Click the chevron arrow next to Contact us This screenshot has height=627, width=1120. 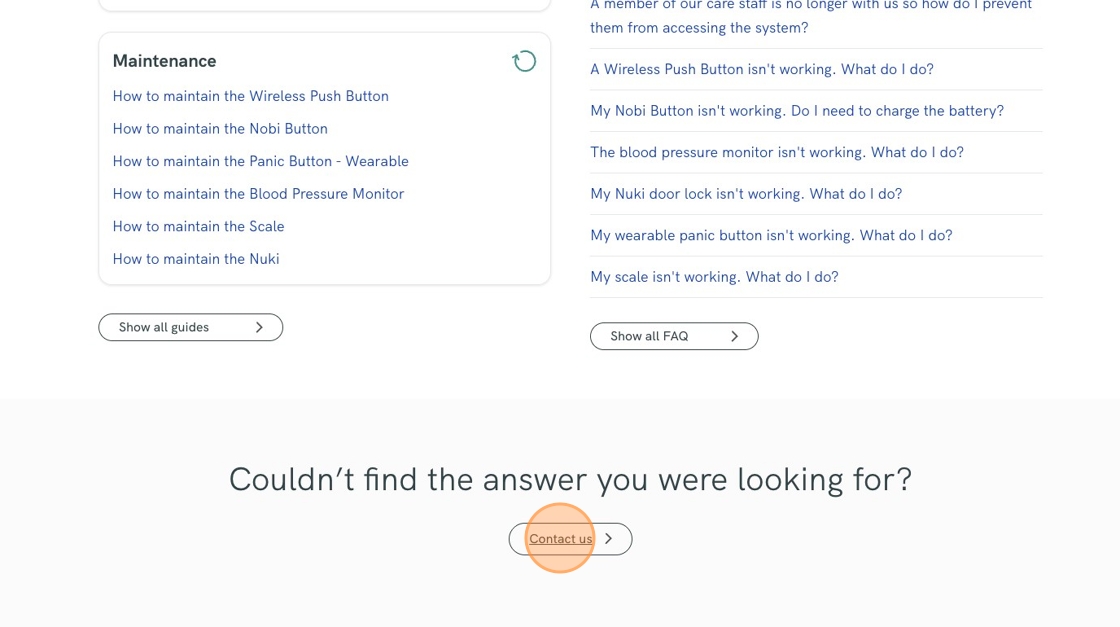click(x=609, y=539)
